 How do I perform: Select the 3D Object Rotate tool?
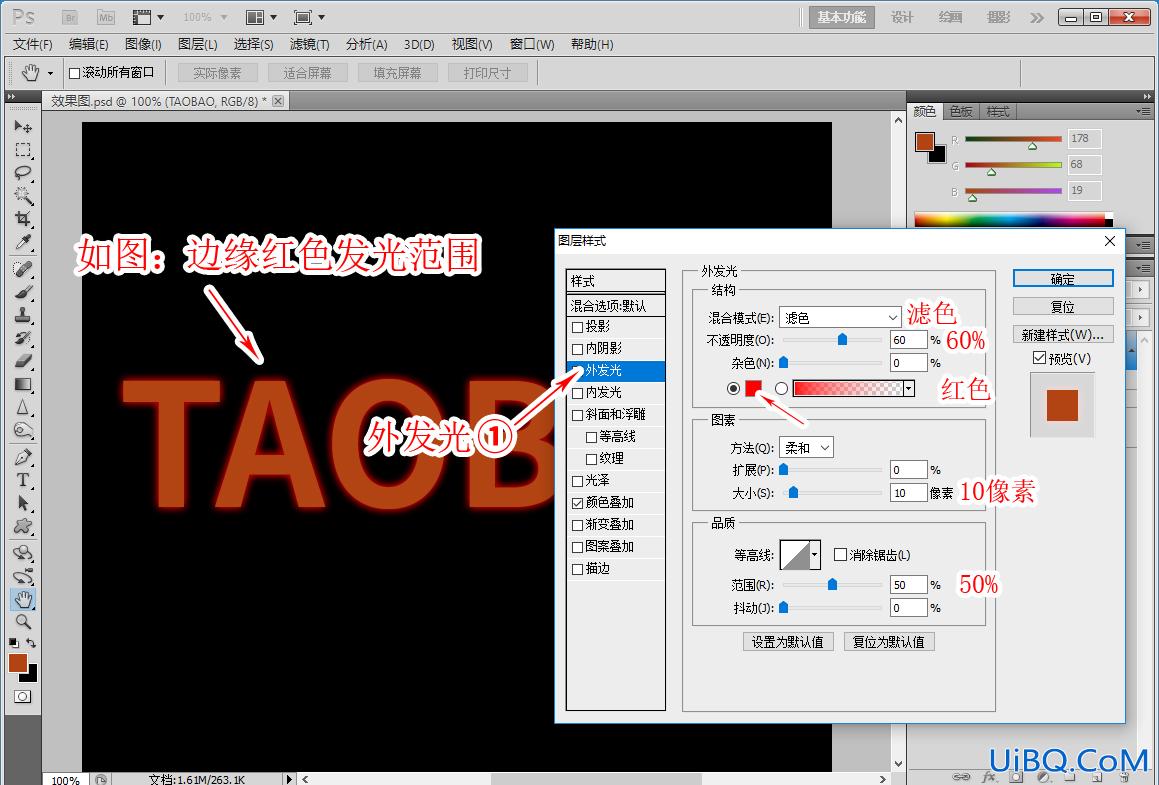(23, 553)
